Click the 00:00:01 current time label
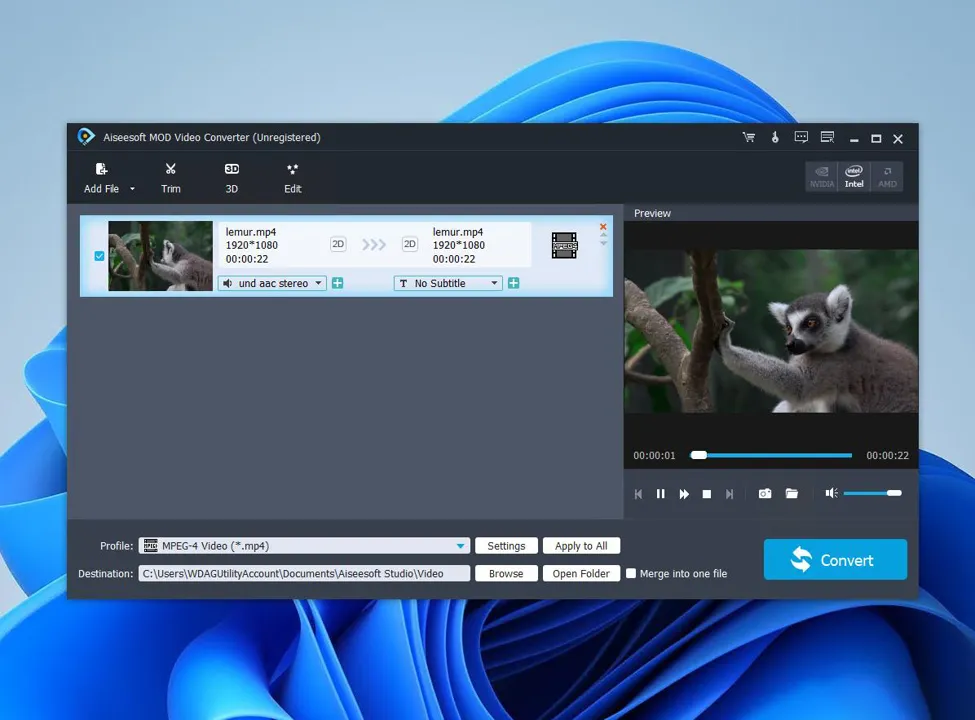 [654, 455]
